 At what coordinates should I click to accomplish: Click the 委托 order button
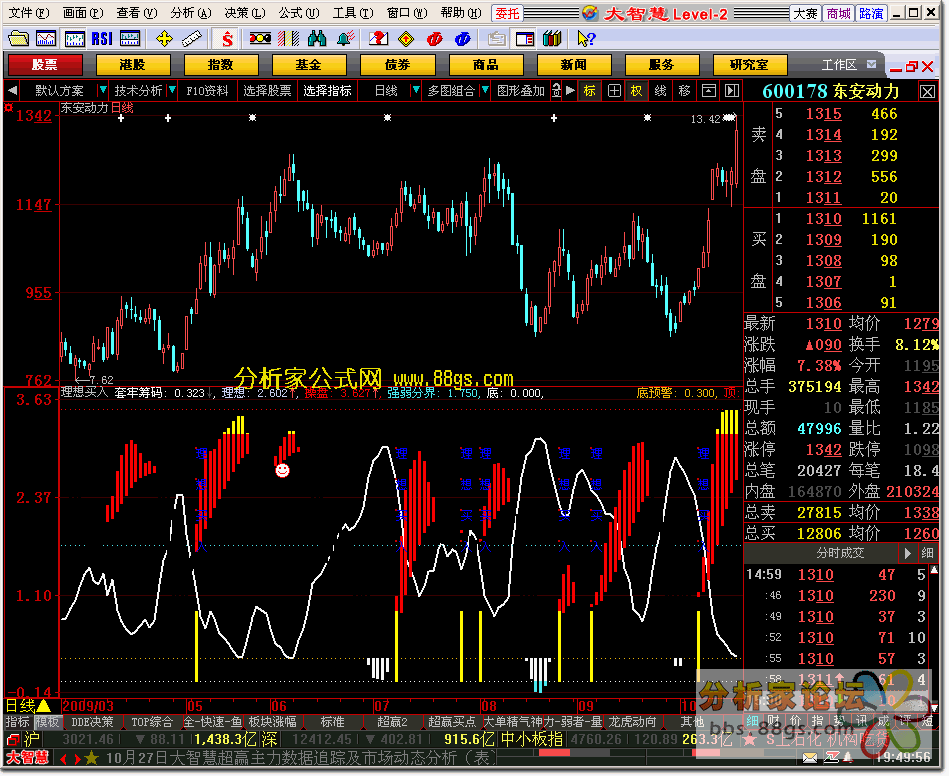coord(507,13)
